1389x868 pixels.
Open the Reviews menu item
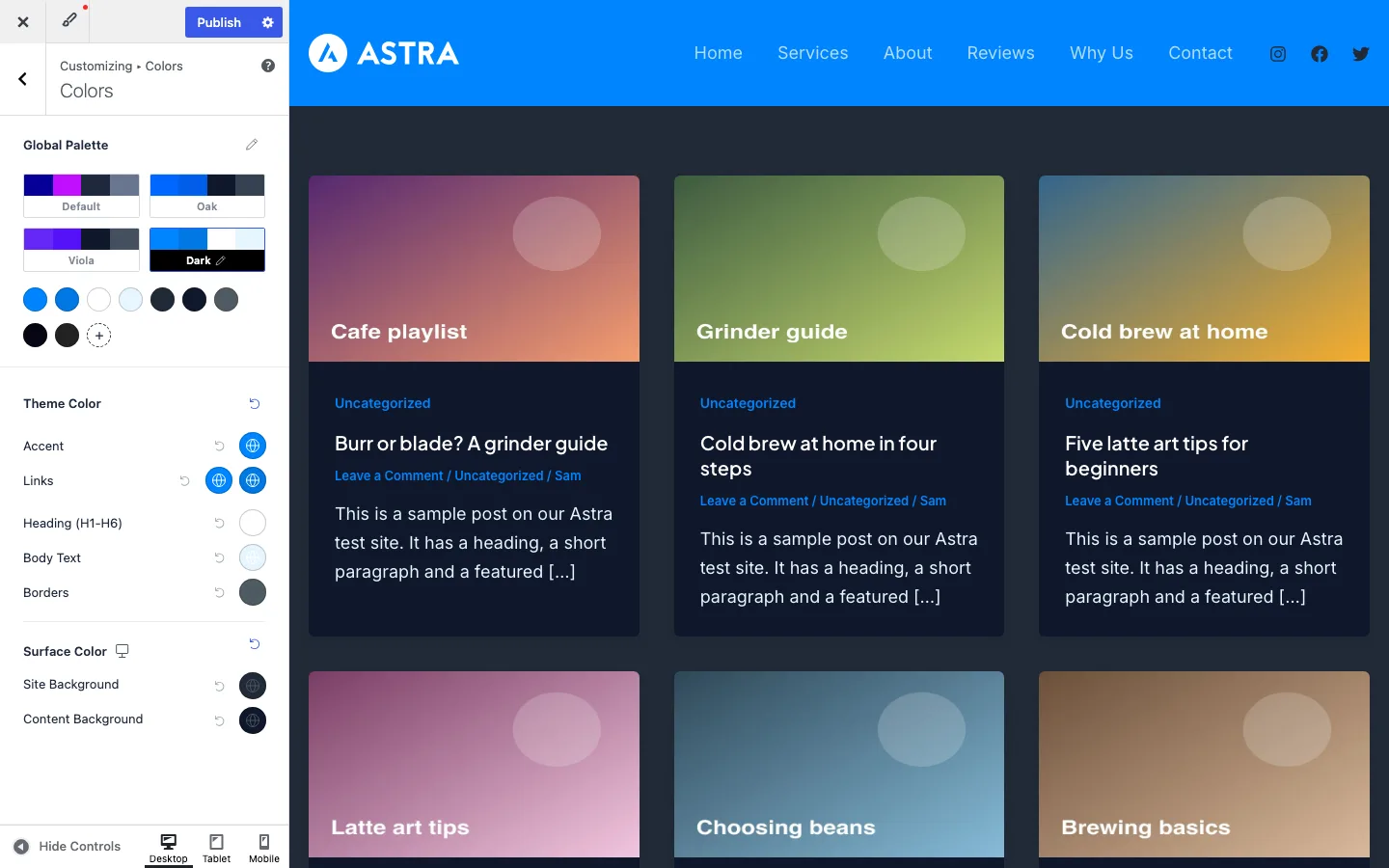(1001, 53)
